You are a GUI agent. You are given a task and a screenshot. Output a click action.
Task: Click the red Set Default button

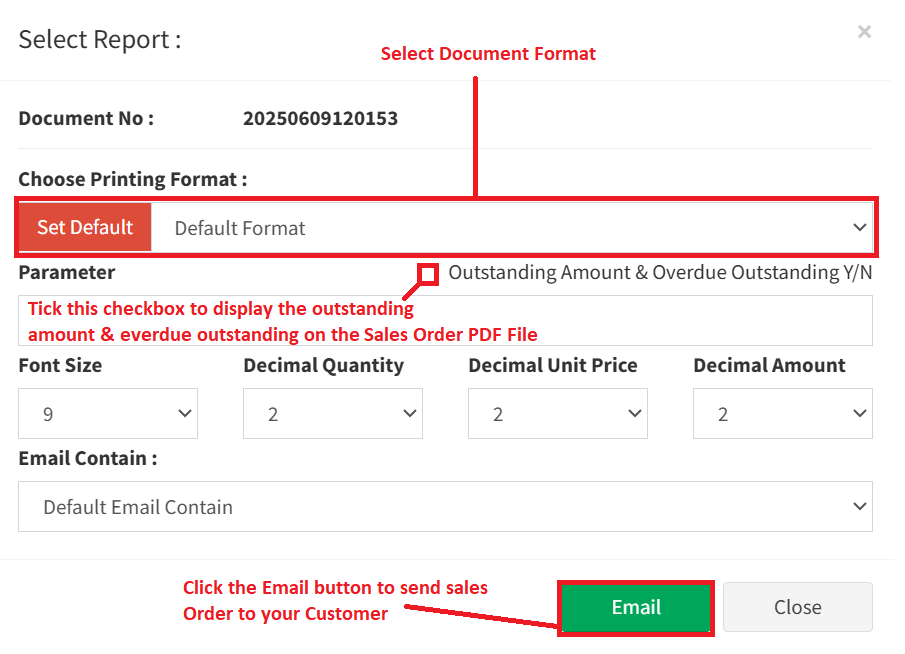[x=85, y=227]
